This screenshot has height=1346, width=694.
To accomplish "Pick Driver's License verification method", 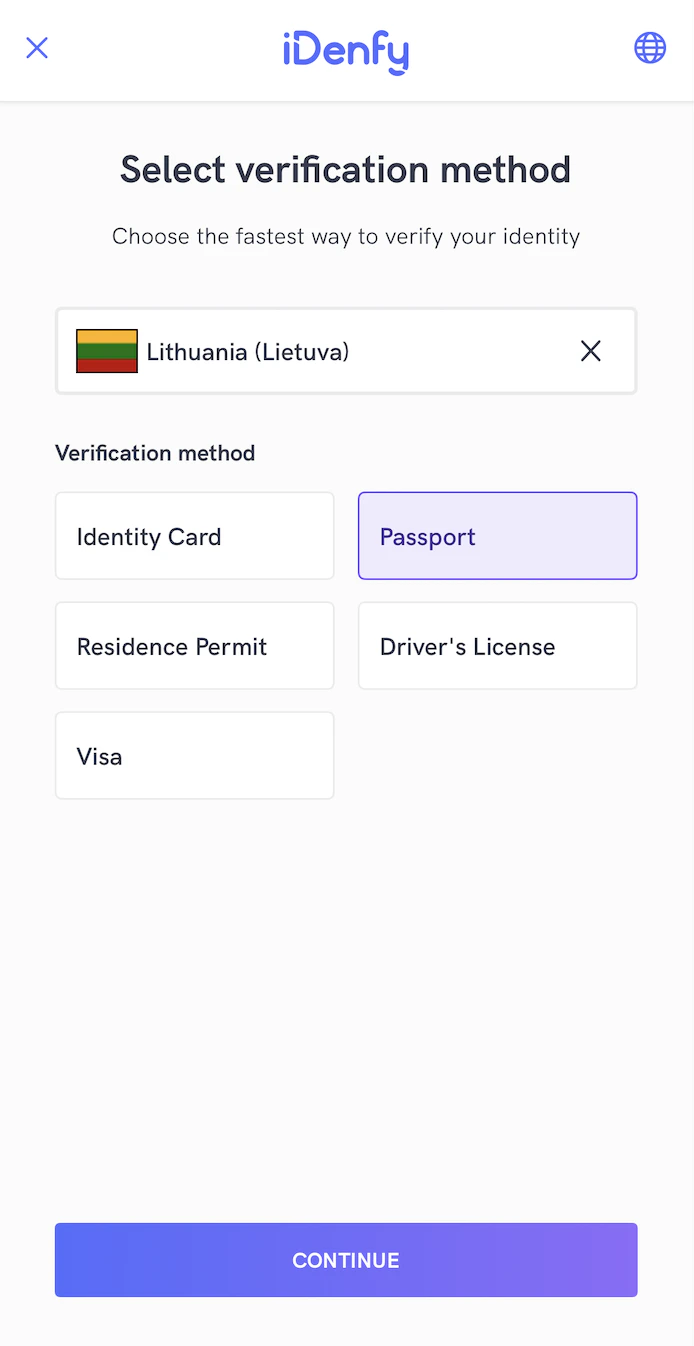I will point(497,645).
